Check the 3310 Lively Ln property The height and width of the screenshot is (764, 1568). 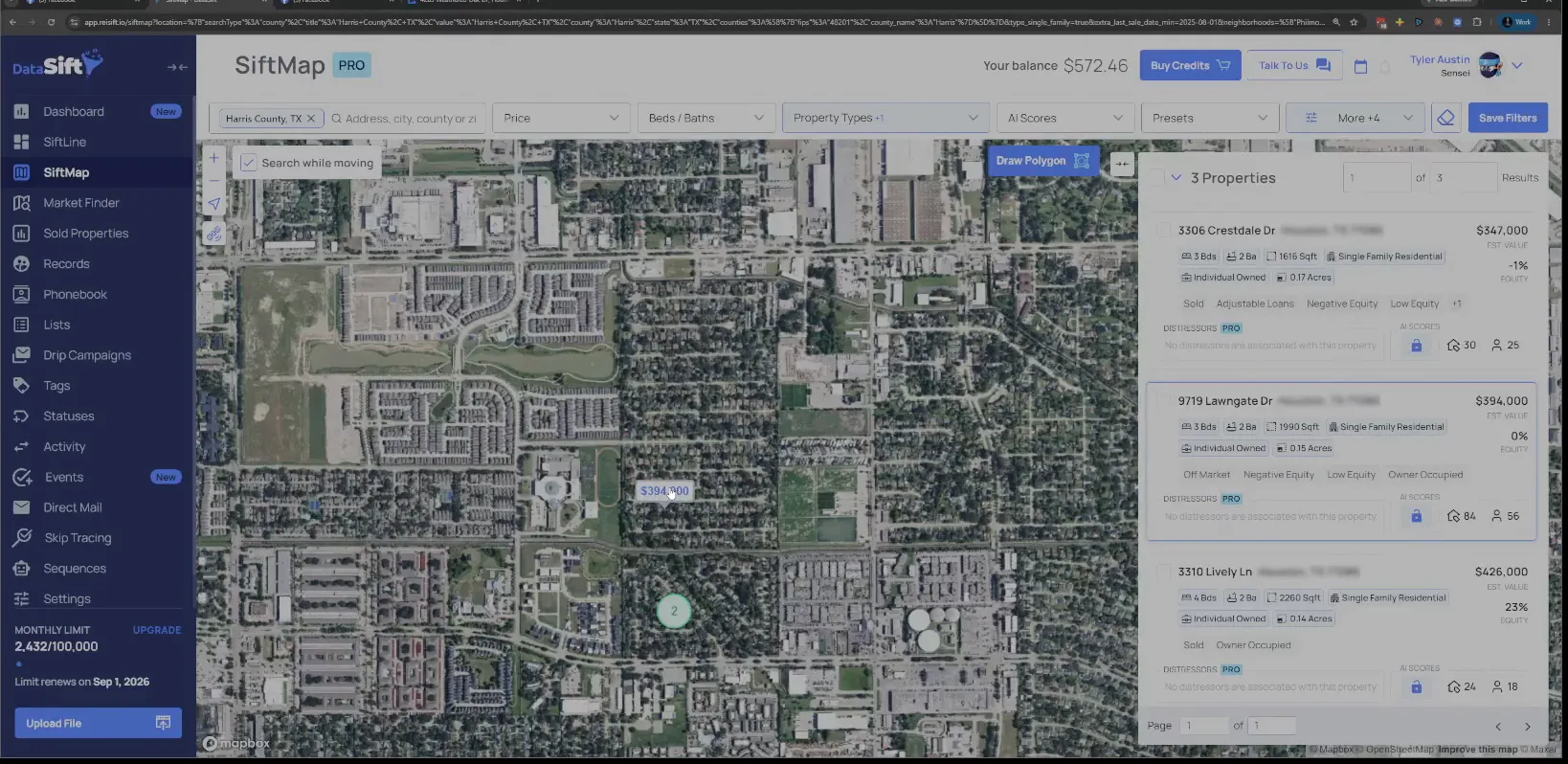coord(1163,572)
